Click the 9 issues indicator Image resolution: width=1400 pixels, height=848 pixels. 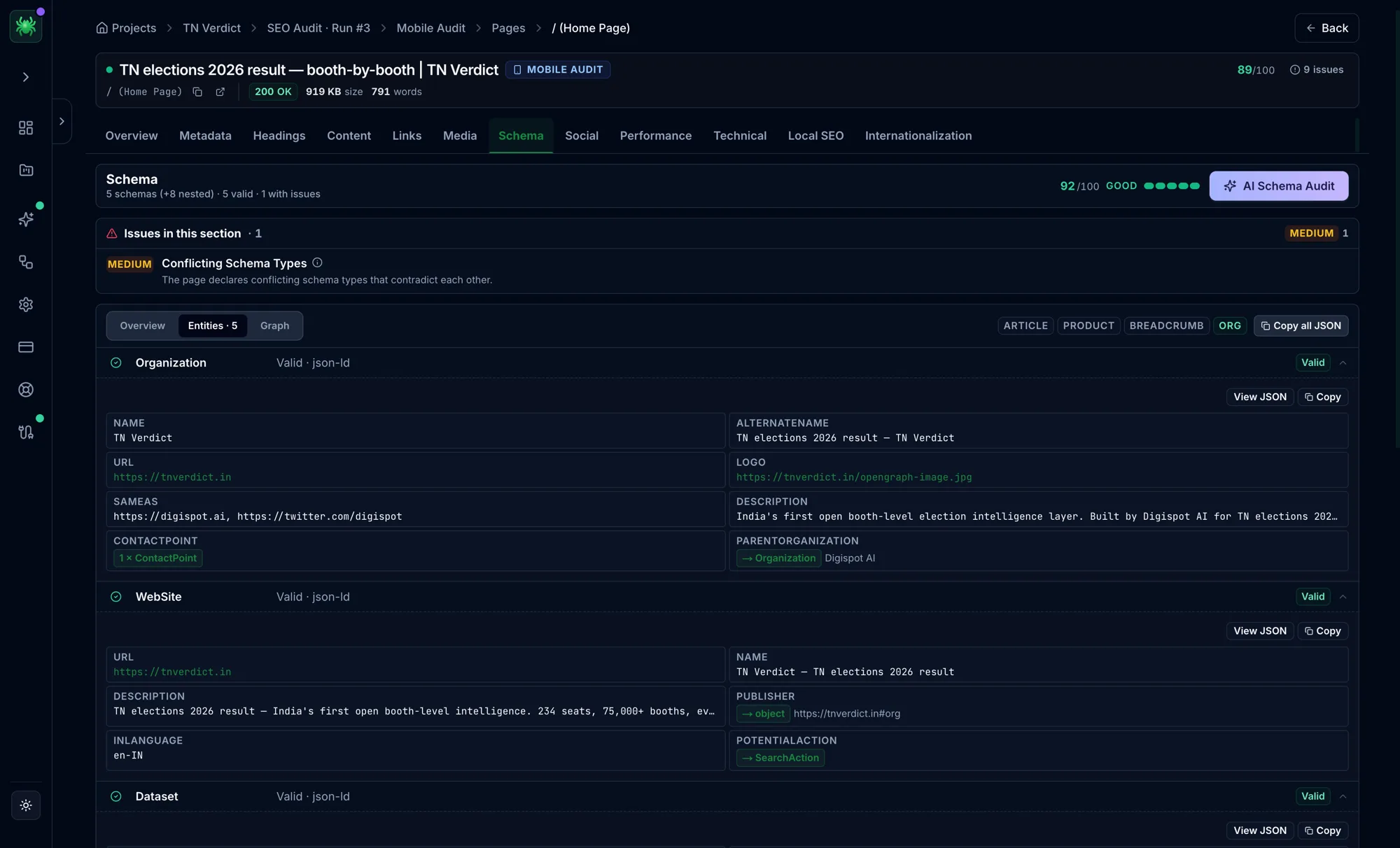point(1317,70)
